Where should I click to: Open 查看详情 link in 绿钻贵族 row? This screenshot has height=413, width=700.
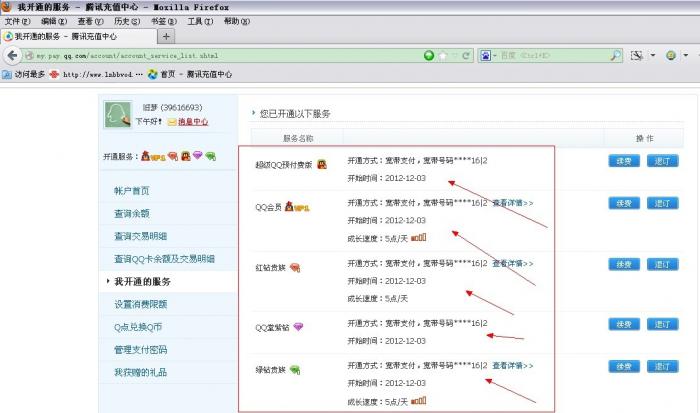512,366
